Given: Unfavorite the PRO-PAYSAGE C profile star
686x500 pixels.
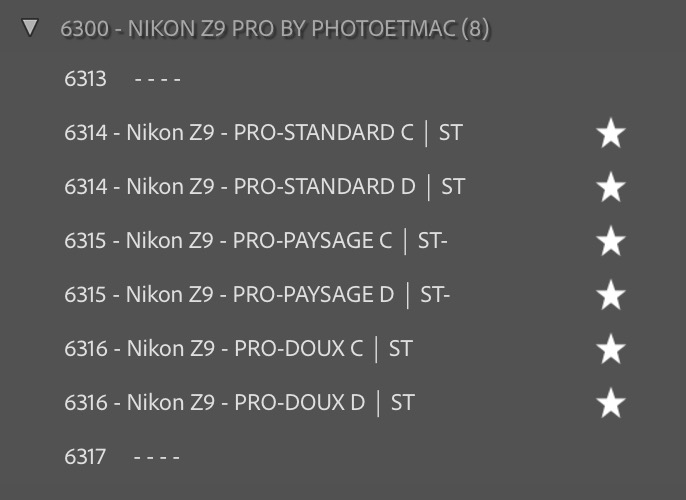Looking at the screenshot, I should coord(610,241).
